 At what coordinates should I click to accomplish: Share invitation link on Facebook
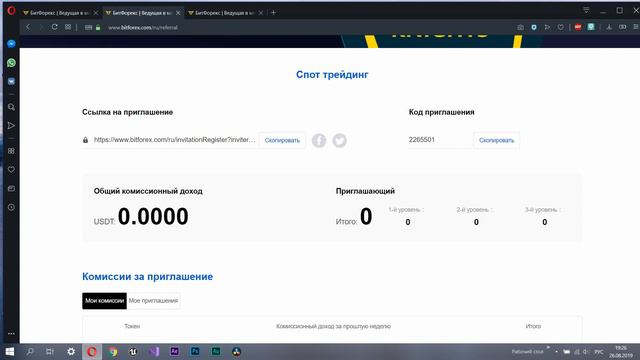pos(319,140)
